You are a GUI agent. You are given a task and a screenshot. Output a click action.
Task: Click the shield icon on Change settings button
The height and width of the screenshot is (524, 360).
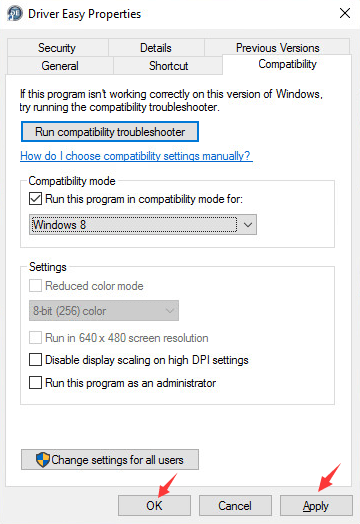(x=43, y=460)
